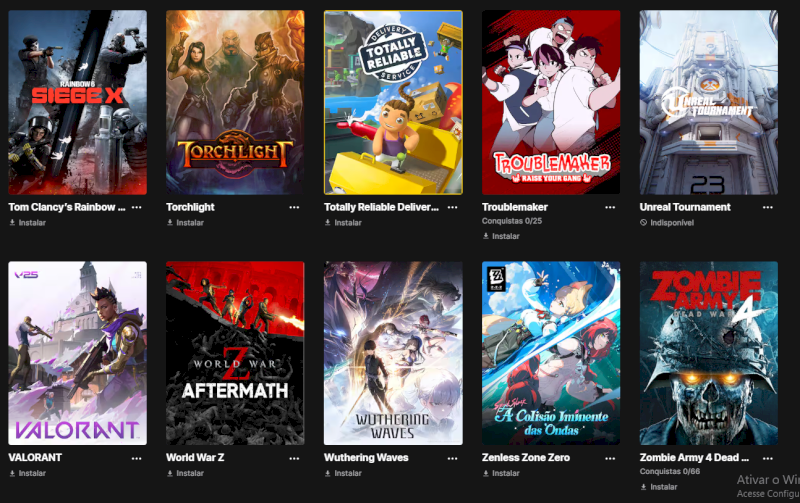Open three-dot menu beside VALORANT
The height and width of the screenshot is (503, 800).
coord(137,459)
